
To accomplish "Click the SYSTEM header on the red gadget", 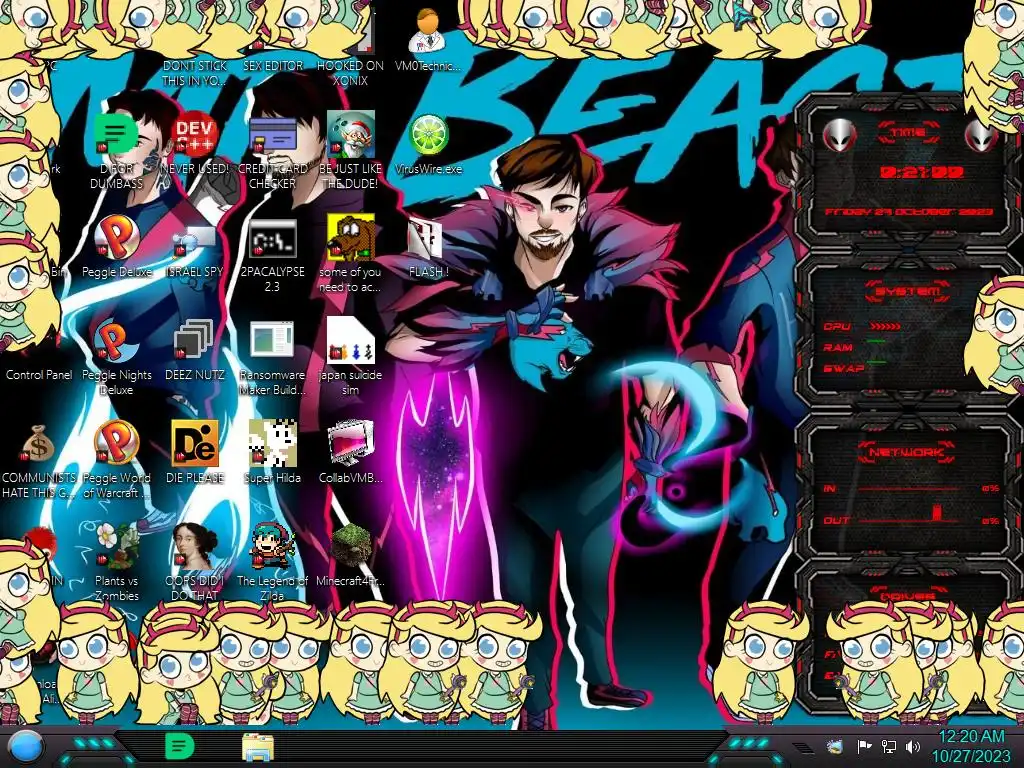I will (x=908, y=291).
